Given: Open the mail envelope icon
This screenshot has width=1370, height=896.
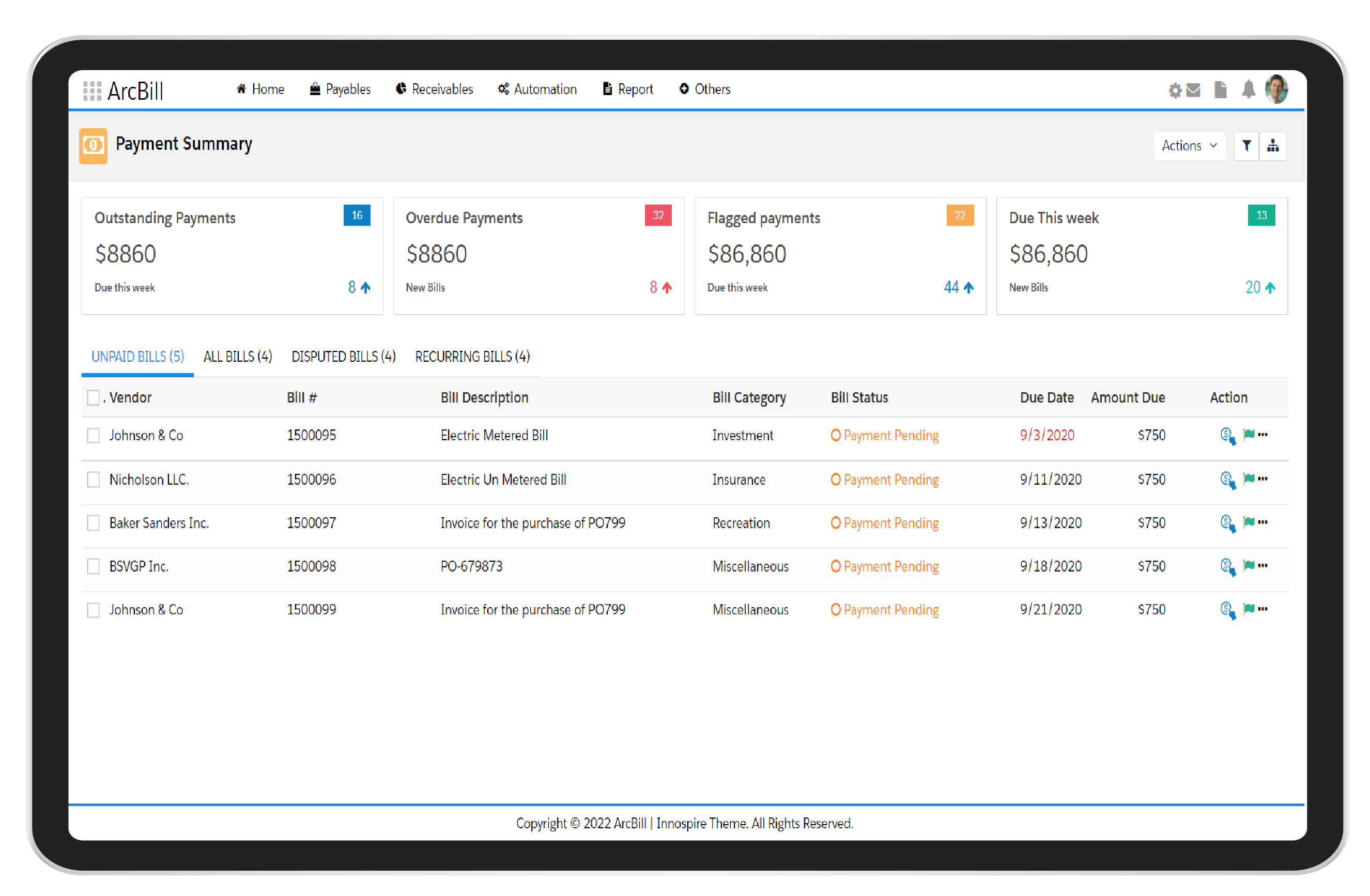Looking at the screenshot, I should click(x=1193, y=90).
